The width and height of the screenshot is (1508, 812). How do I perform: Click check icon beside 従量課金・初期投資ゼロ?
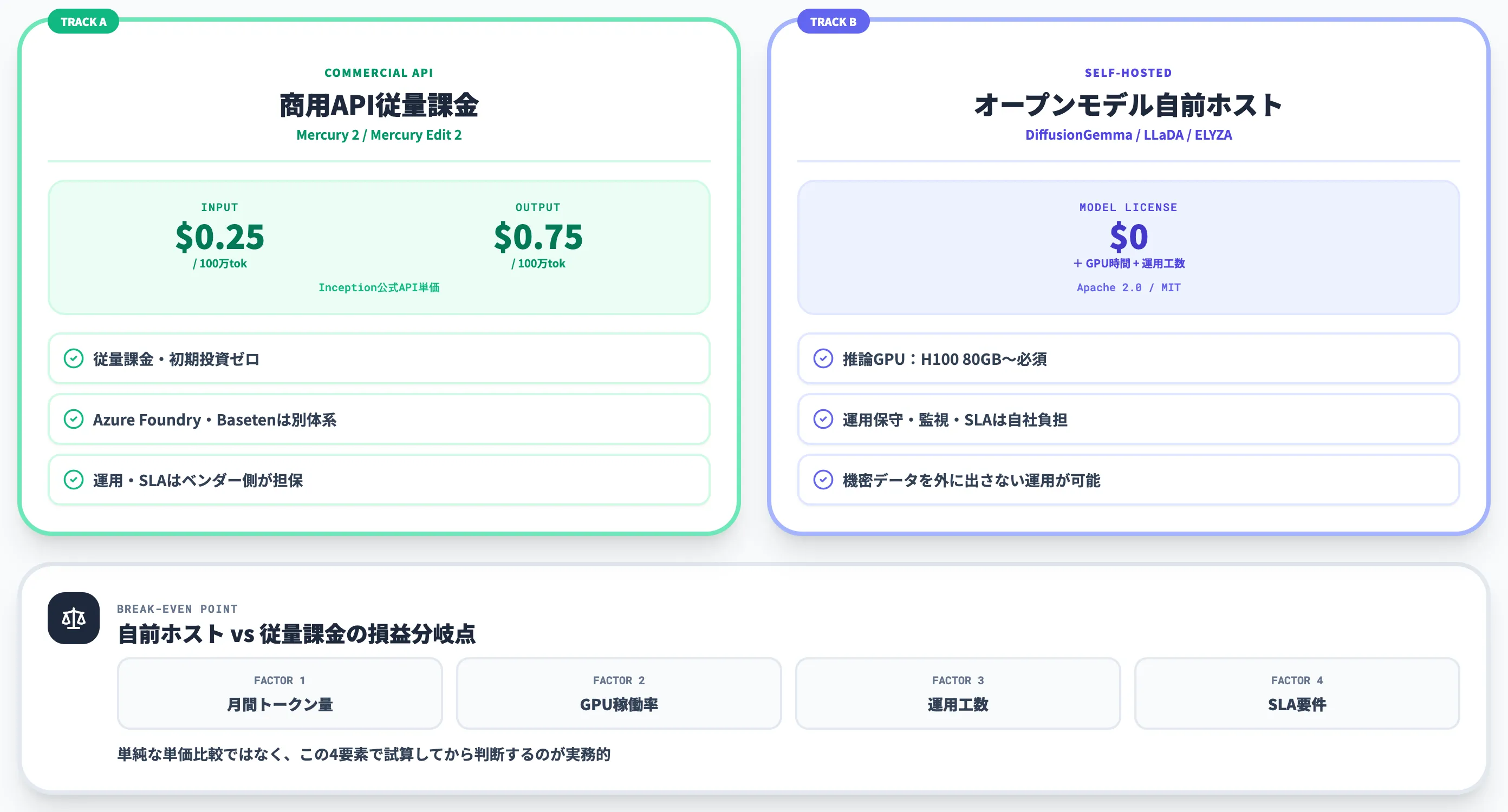pos(74,358)
